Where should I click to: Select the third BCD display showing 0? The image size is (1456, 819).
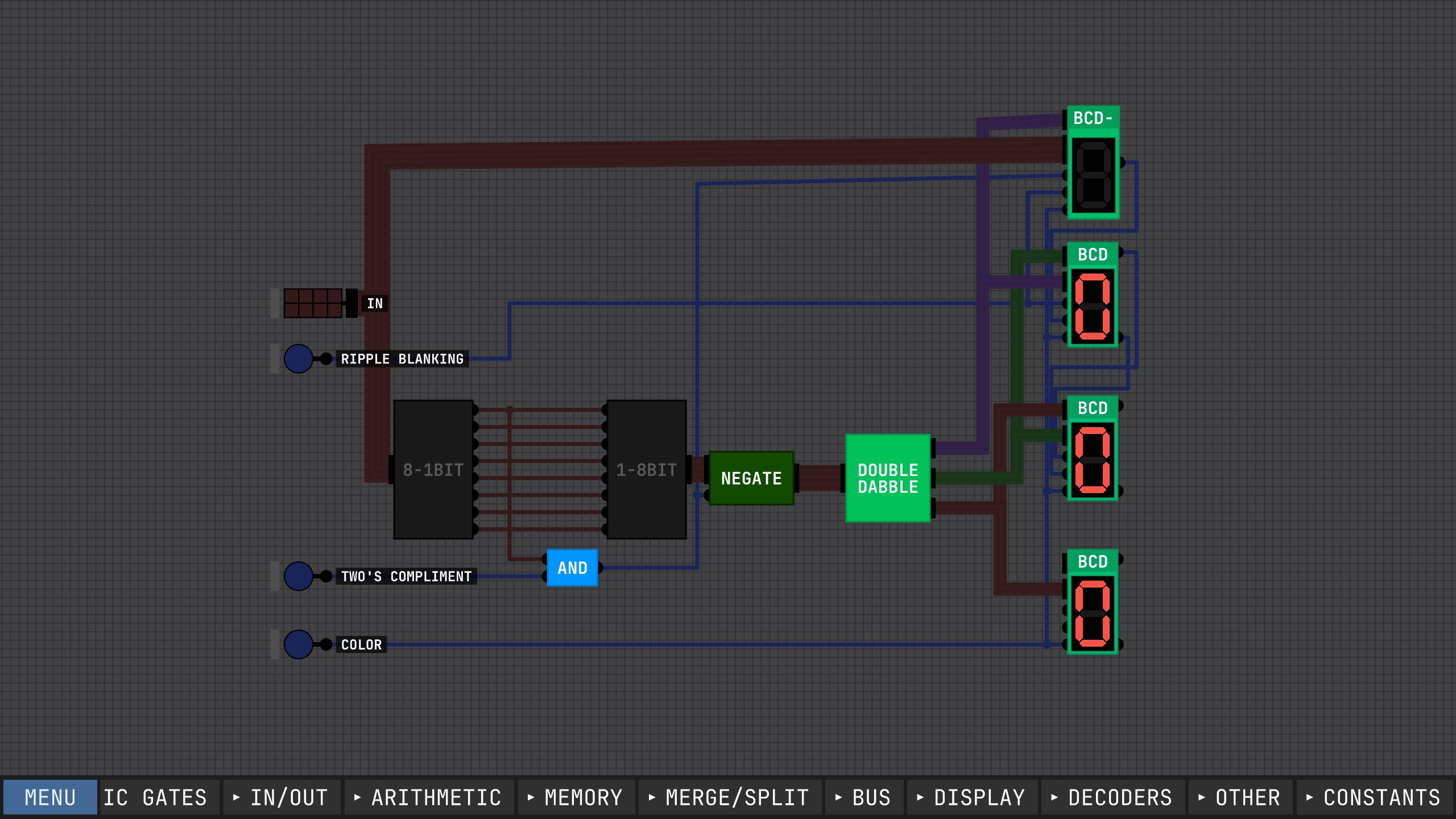point(1093,449)
